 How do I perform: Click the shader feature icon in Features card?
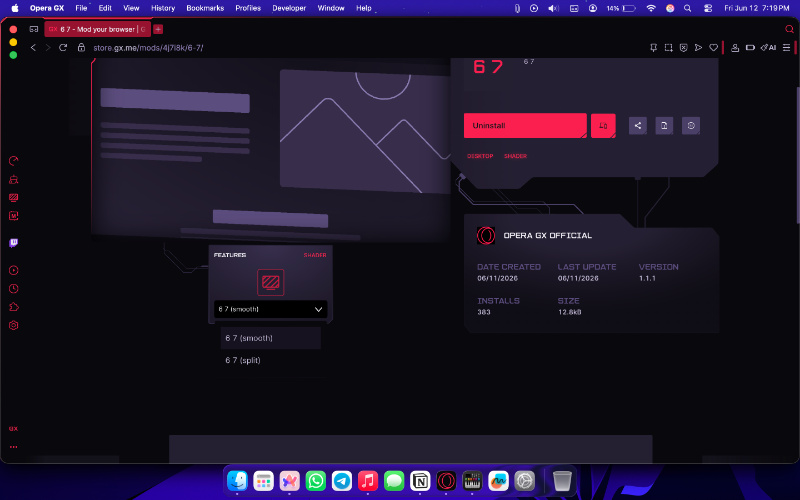[x=270, y=282]
